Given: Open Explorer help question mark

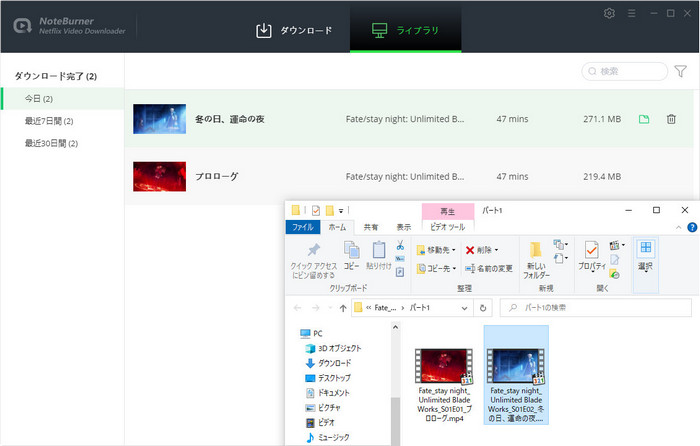Looking at the screenshot, I should coord(692,227).
